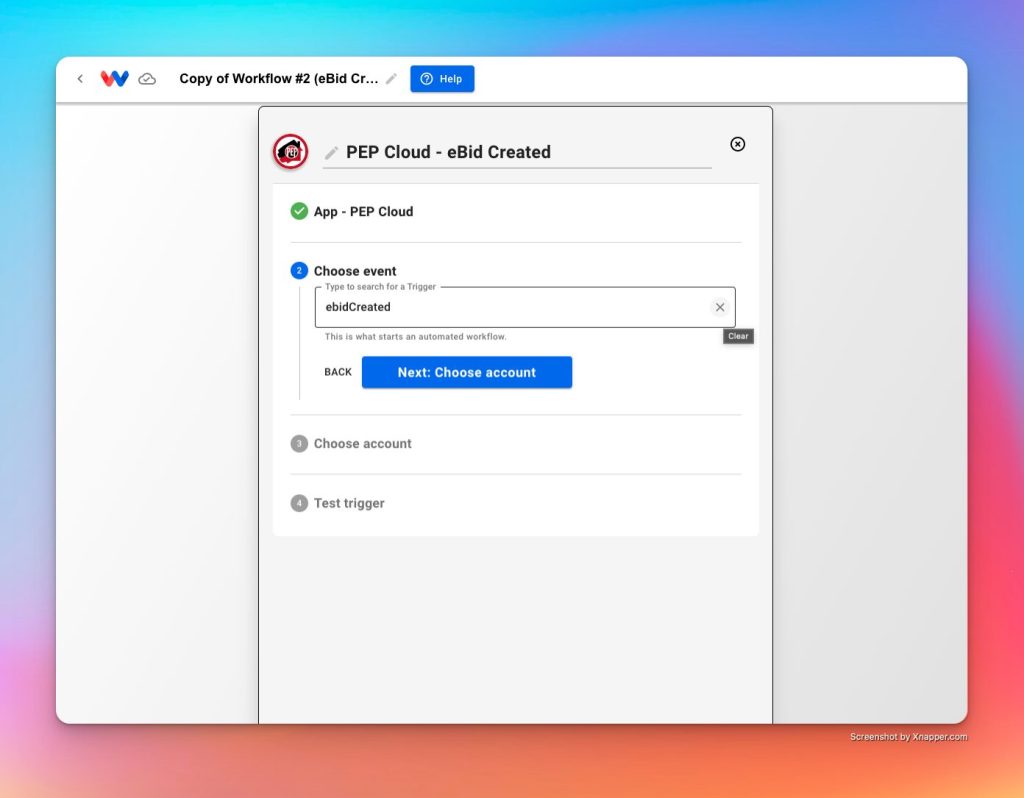This screenshot has width=1024, height=798.
Task: Close the trigger panel with X circle
Action: coord(737,144)
